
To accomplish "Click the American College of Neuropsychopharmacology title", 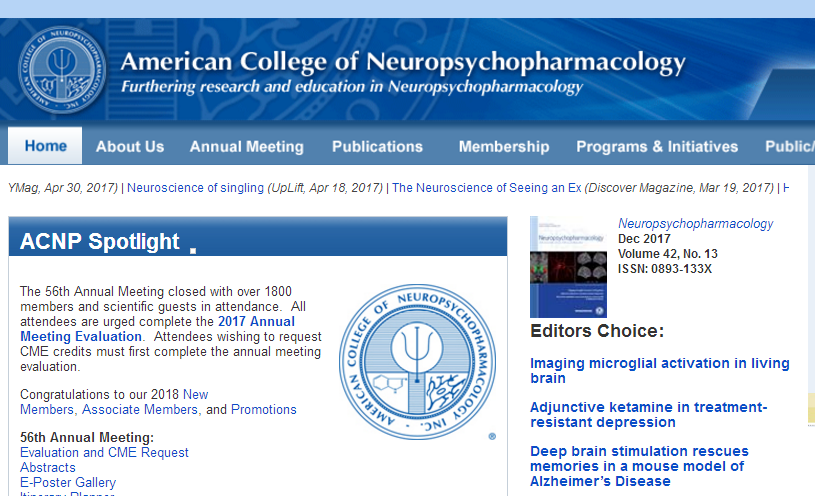I will 403,62.
